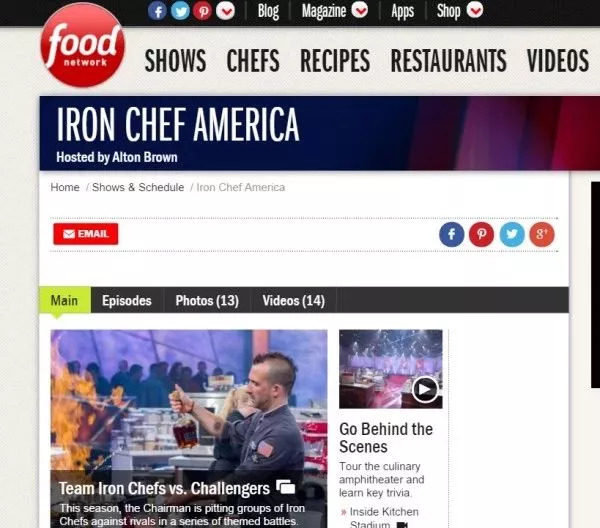This screenshot has height=528, width=600.
Task: Click the Twitter icon in top bar
Action: click(180, 11)
